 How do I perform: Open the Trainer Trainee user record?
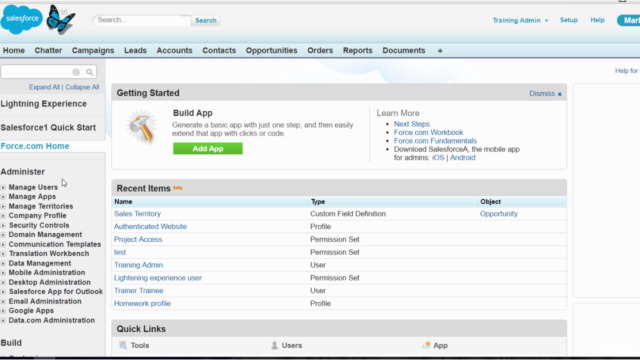(x=138, y=291)
